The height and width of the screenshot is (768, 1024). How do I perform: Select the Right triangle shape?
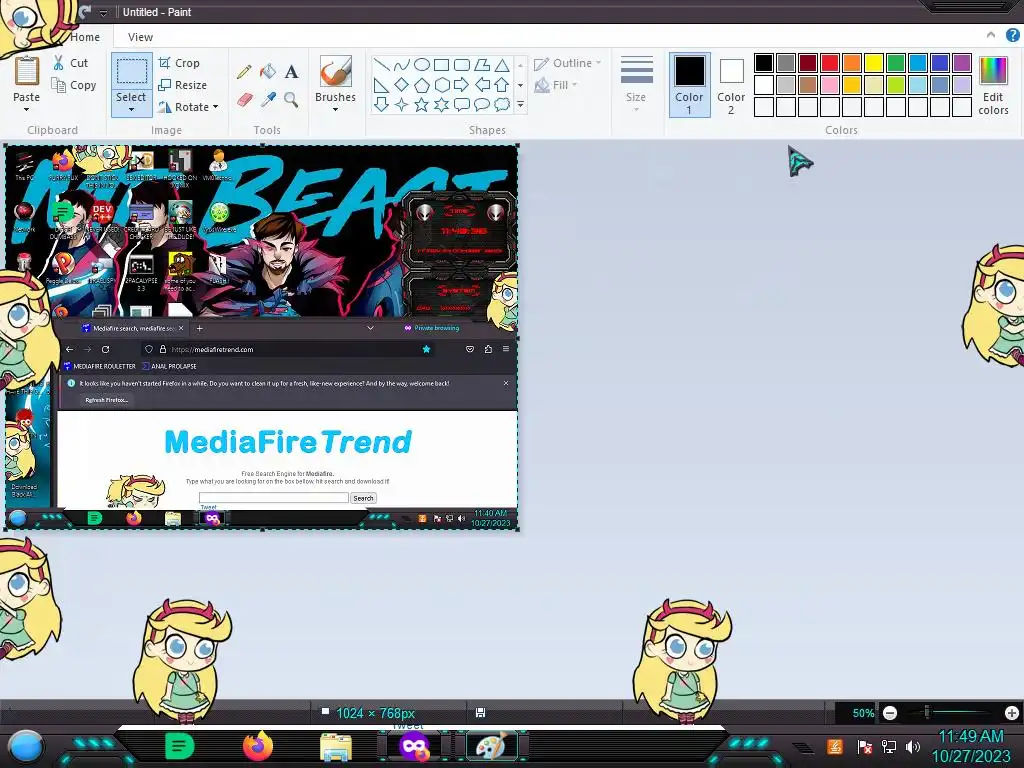pyautogui.click(x=381, y=85)
